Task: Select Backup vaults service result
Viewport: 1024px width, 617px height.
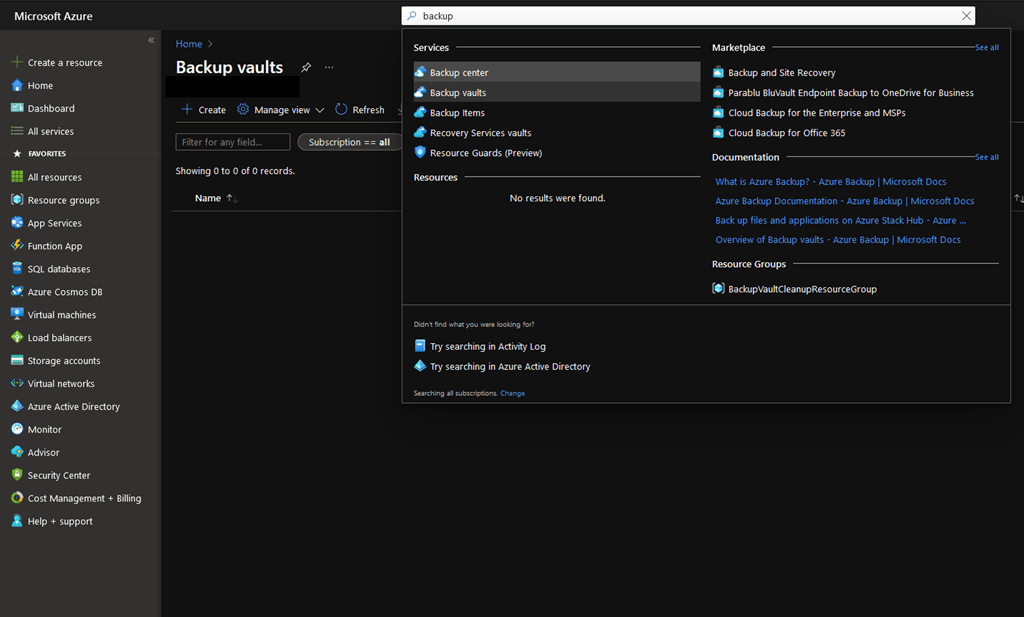Action: coord(557,92)
